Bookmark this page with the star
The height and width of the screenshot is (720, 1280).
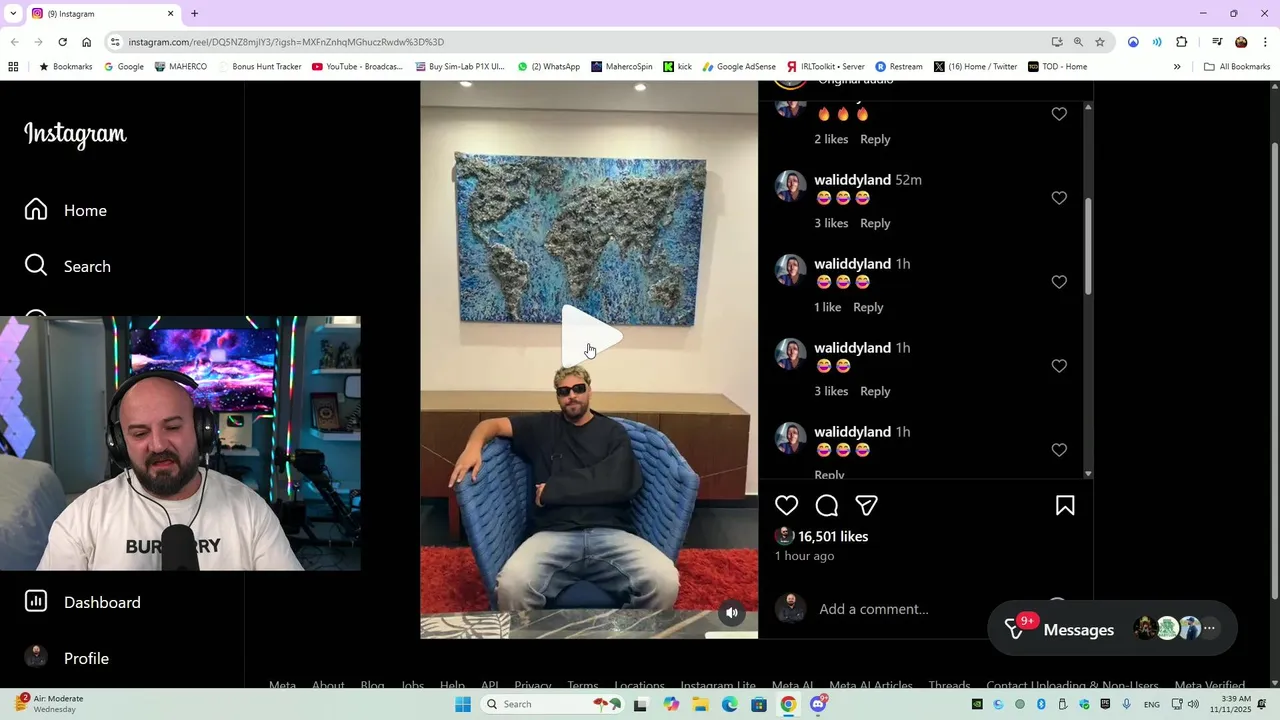click(x=1100, y=42)
